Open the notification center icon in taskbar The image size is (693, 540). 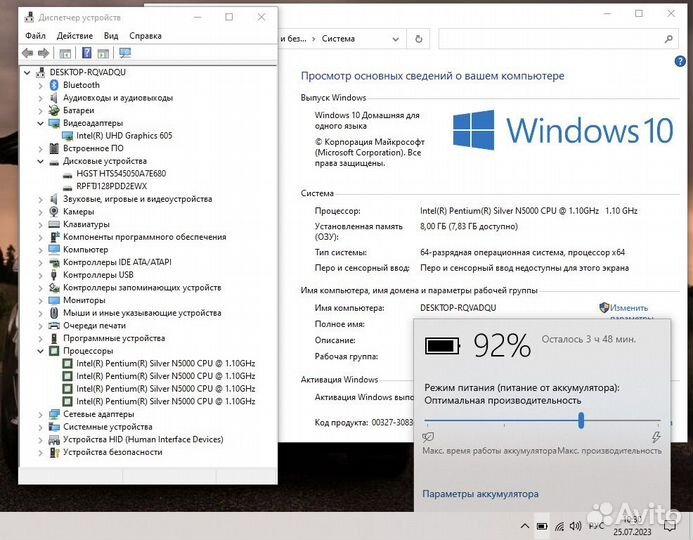click(x=670, y=526)
